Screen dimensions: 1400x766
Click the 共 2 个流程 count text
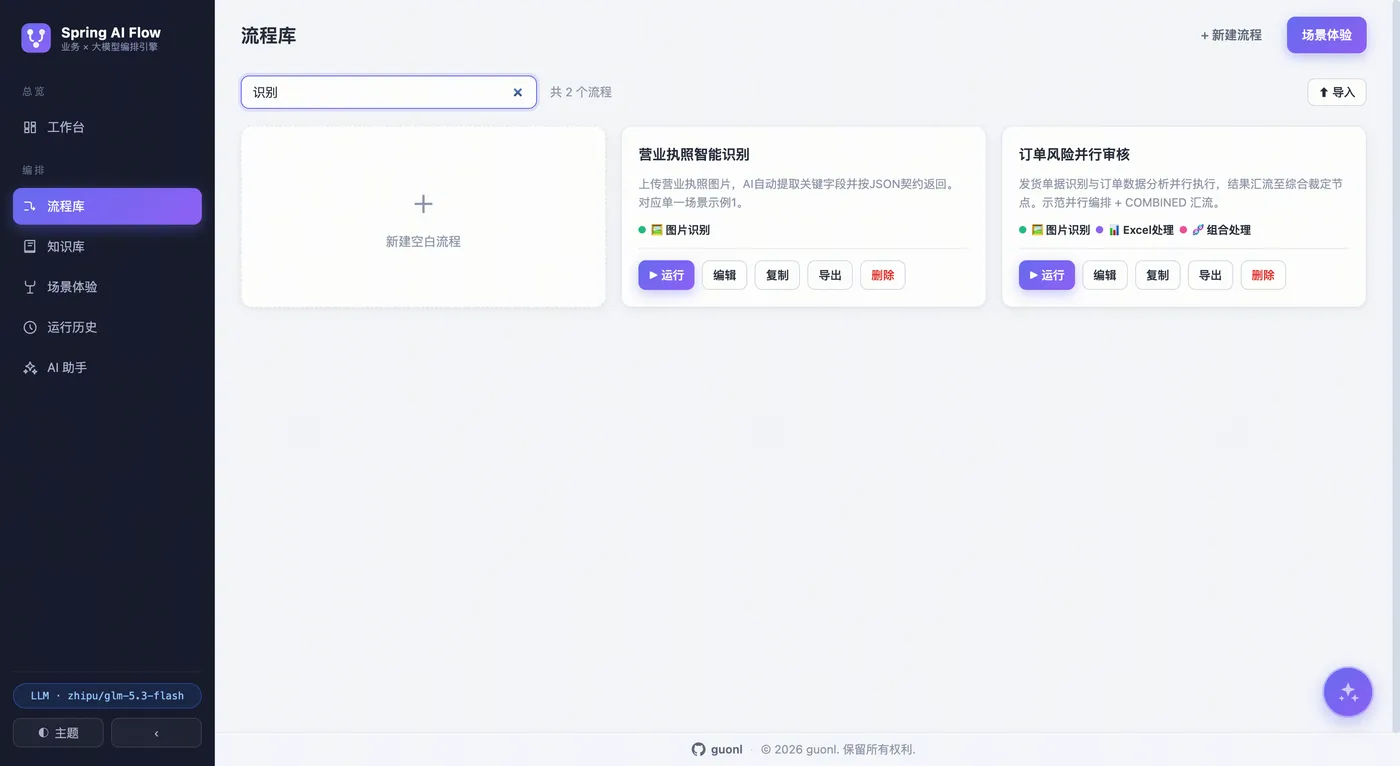[x=581, y=92]
